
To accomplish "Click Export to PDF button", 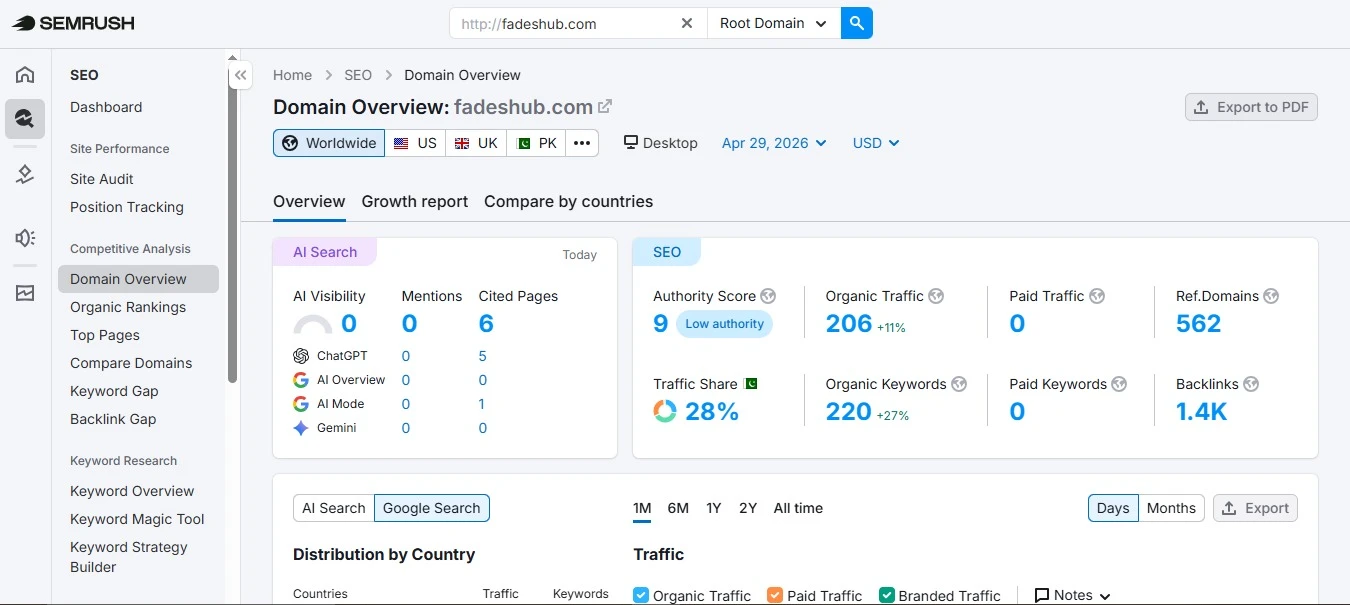I will point(1251,107).
